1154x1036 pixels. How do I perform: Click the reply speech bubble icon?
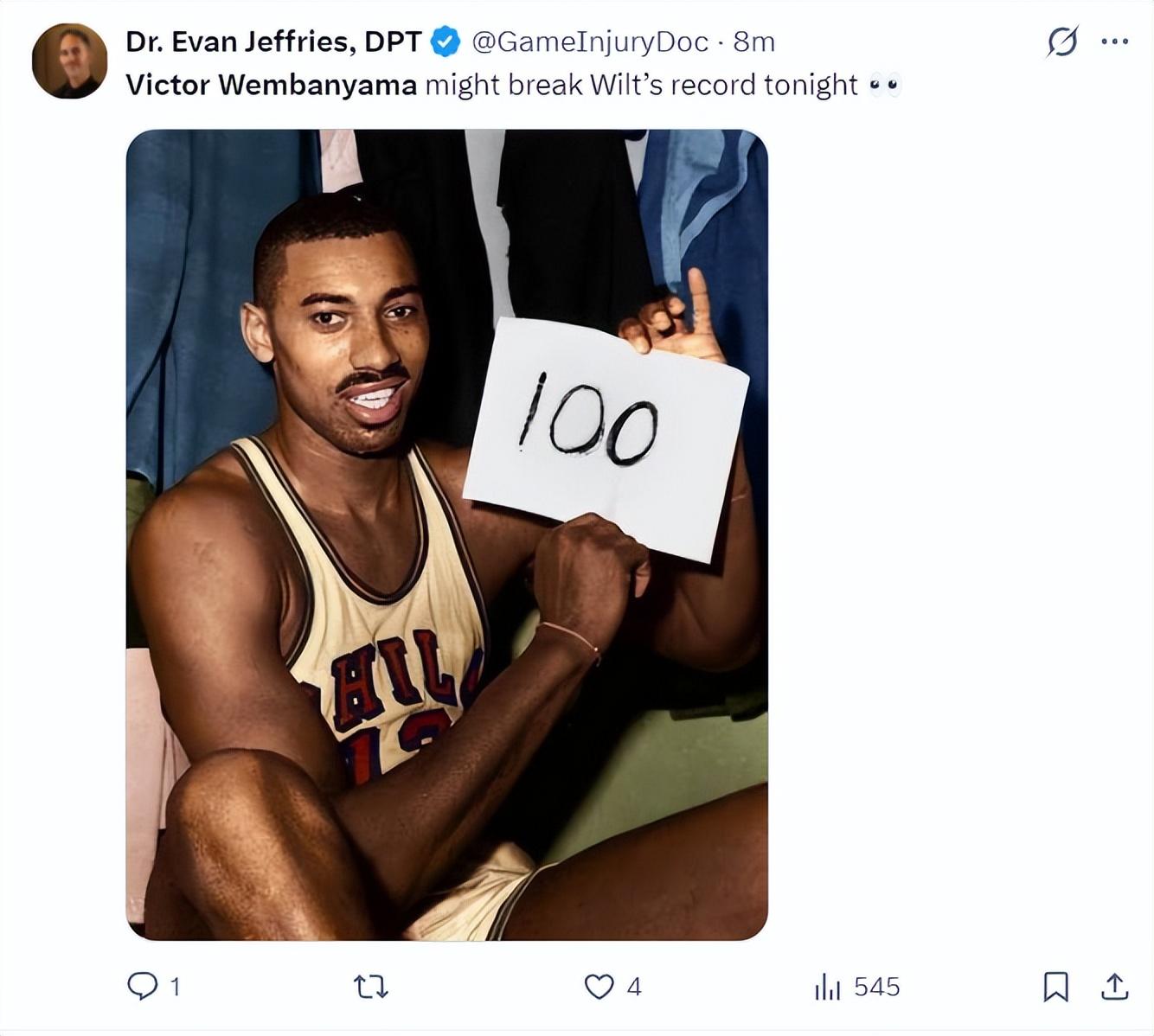[x=142, y=986]
